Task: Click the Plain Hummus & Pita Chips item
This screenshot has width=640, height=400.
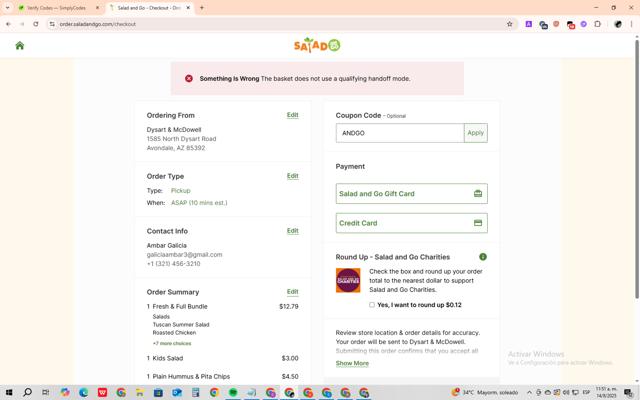Action: pyautogui.click(x=191, y=376)
